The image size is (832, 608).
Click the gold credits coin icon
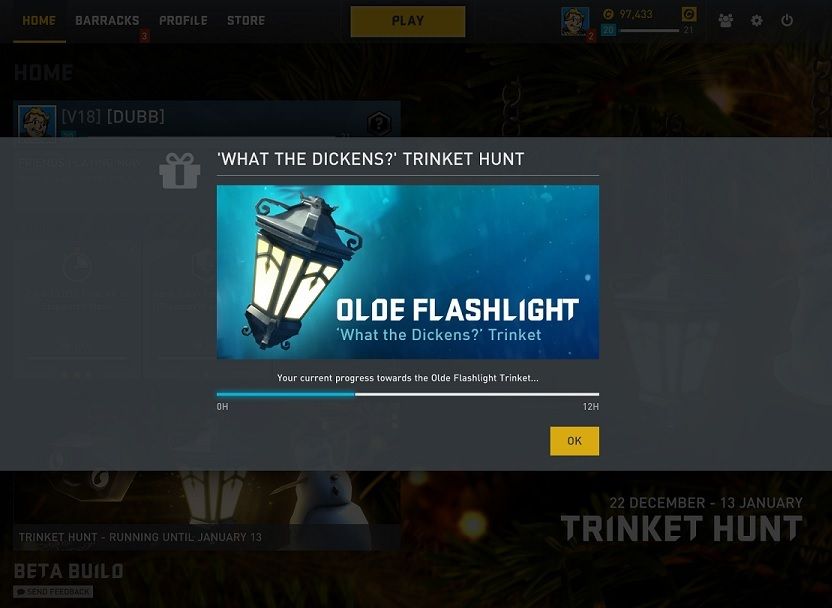click(609, 14)
